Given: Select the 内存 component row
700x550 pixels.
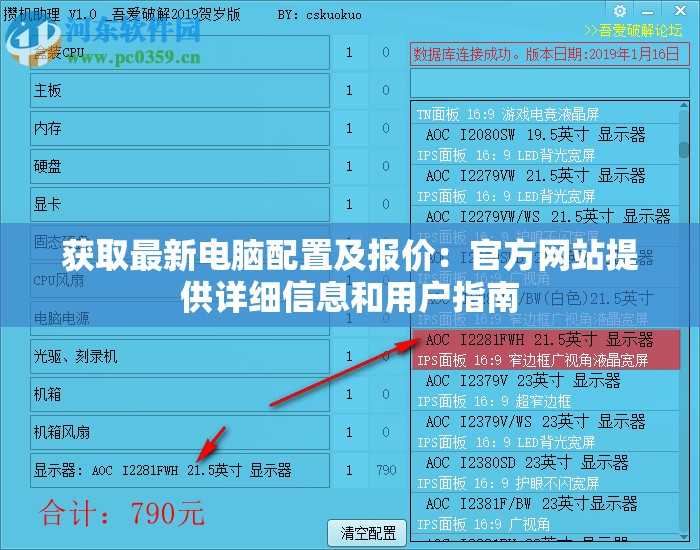Looking at the screenshot, I should (x=180, y=129).
